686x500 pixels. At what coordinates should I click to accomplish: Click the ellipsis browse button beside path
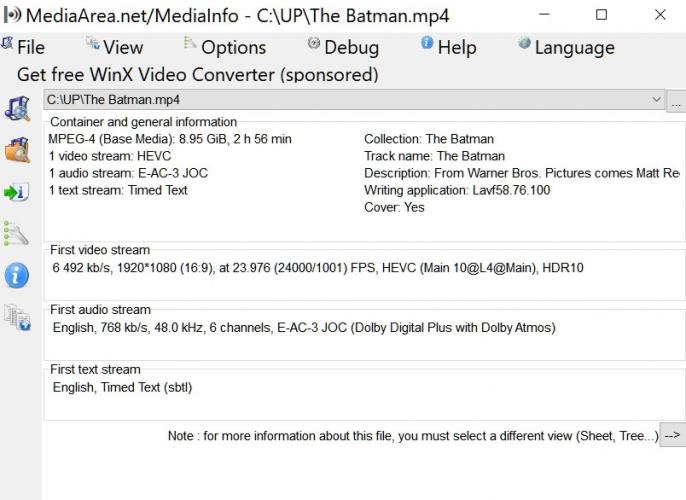pos(676,101)
